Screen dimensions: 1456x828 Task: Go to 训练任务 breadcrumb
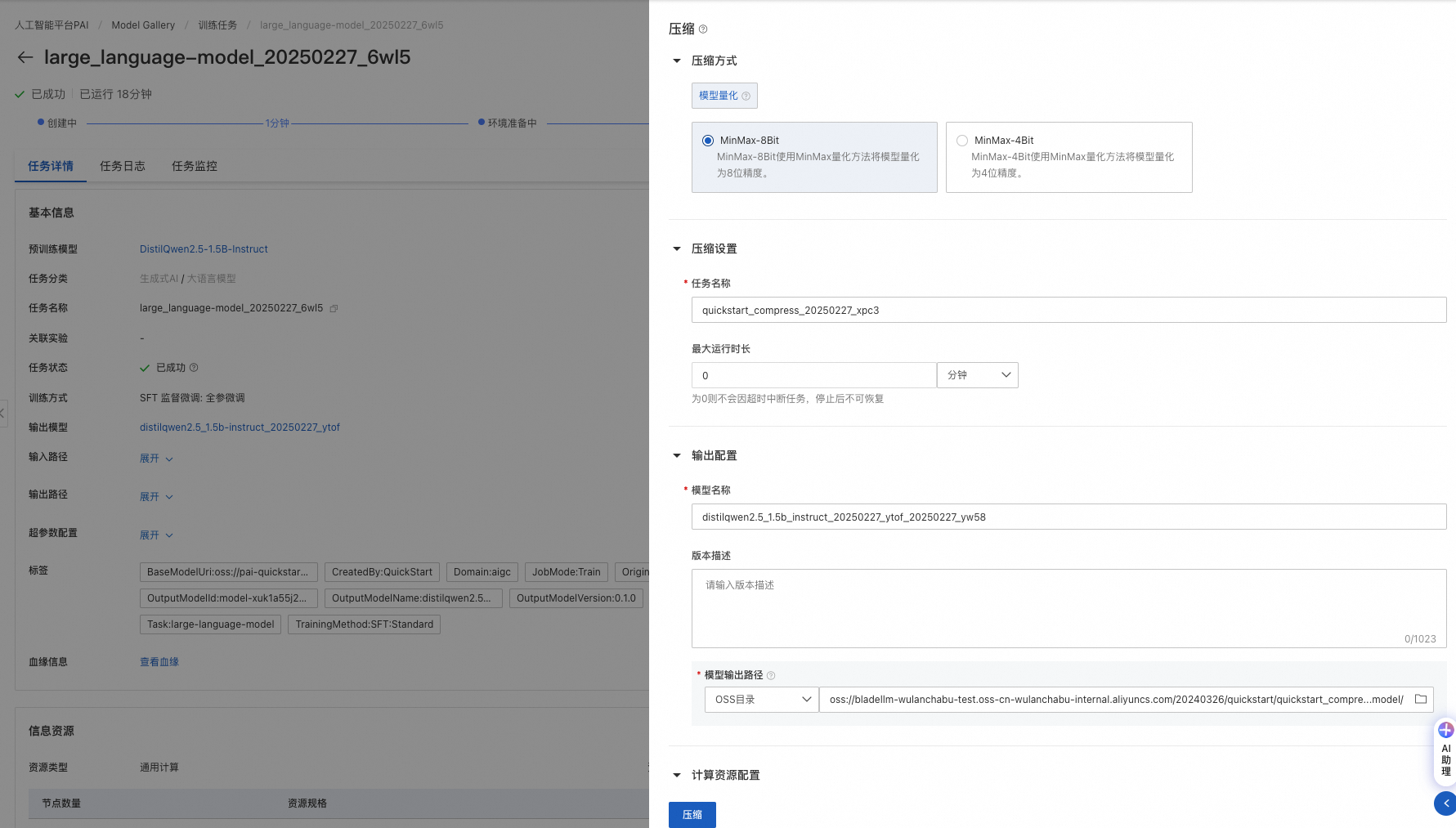point(217,25)
